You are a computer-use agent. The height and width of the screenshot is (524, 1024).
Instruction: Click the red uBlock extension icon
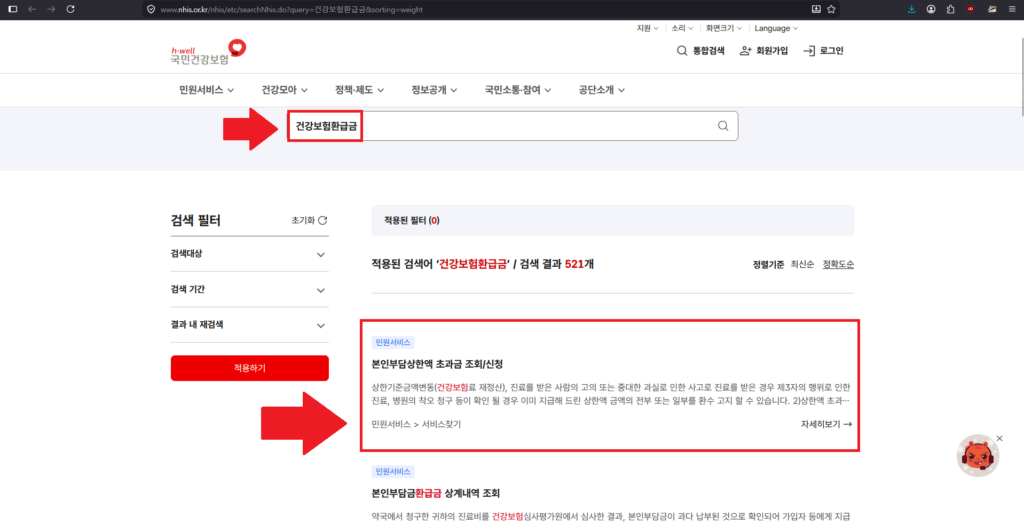tap(970, 9)
